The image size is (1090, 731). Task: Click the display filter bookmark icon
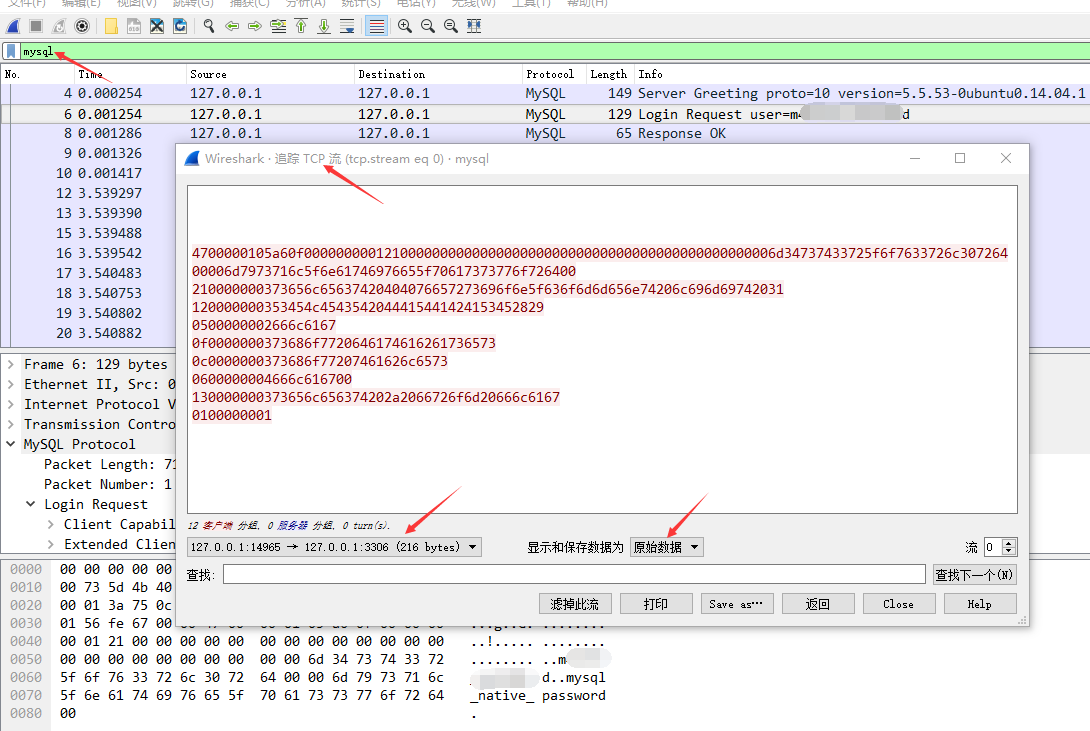pyautogui.click(x=11, y=51)
